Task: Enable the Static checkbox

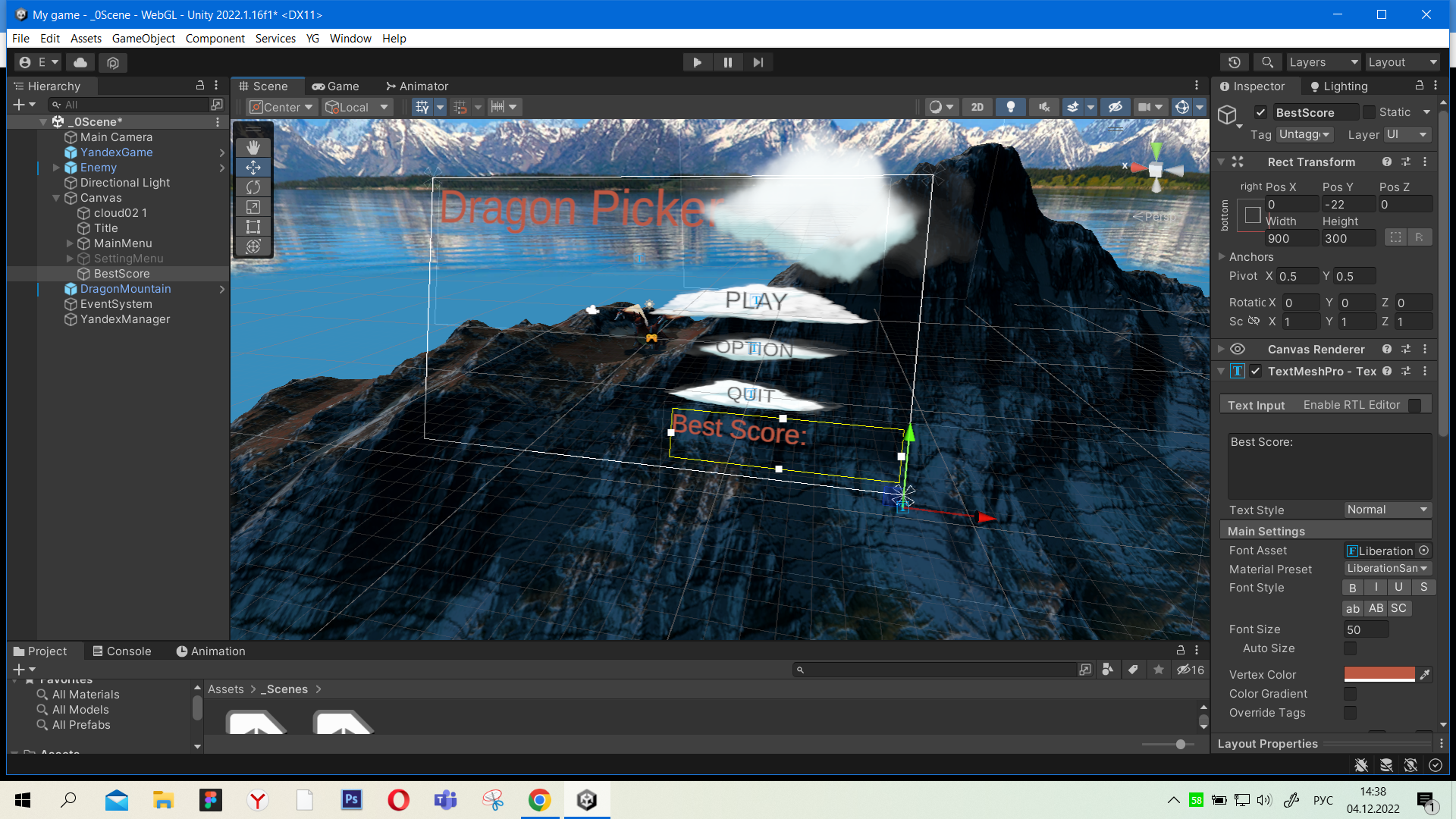Action: click(x=1369, y=112)
